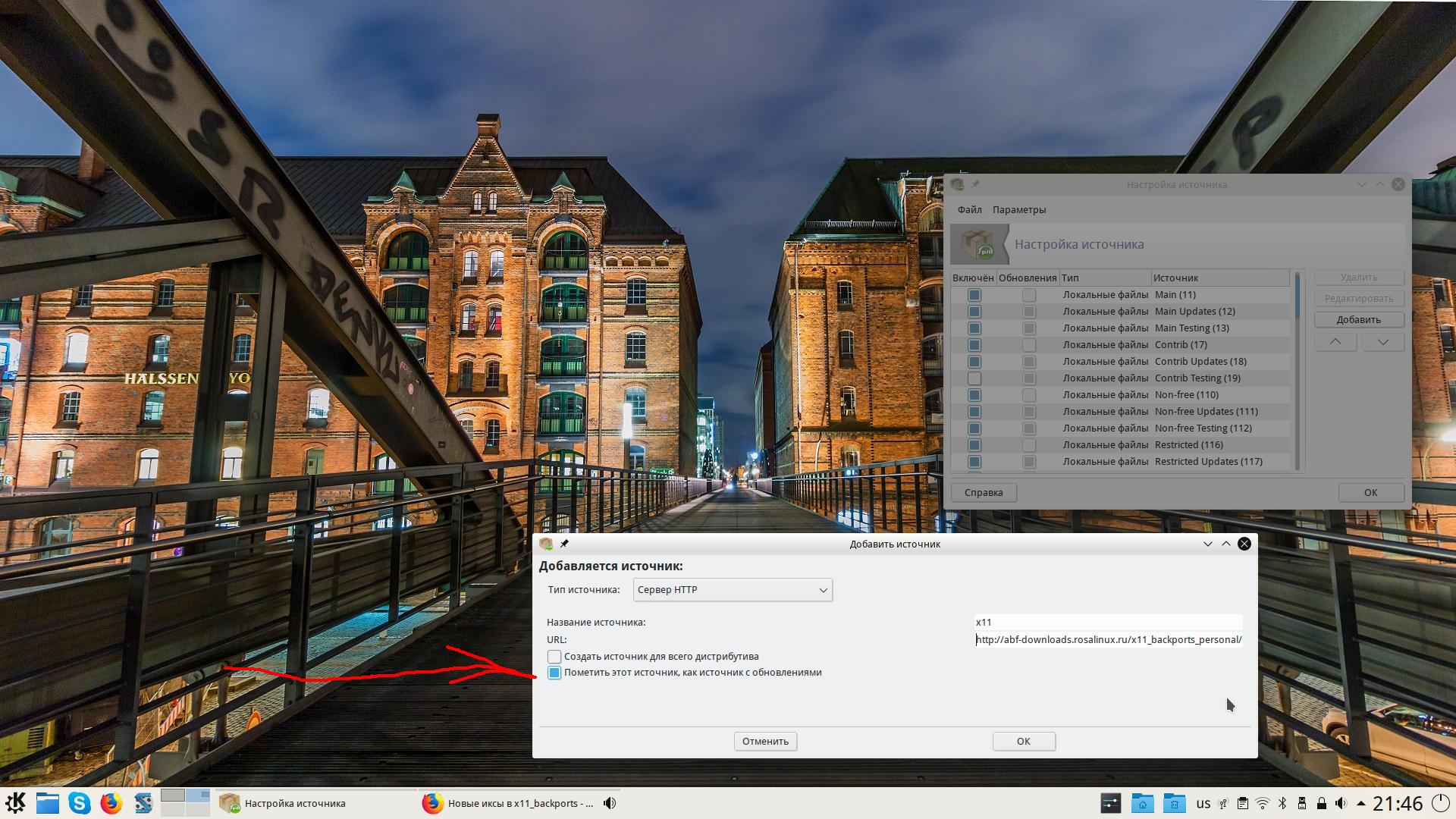Open the KDE application launcher
Viewport: 1456px width, 819px height.
15,802
